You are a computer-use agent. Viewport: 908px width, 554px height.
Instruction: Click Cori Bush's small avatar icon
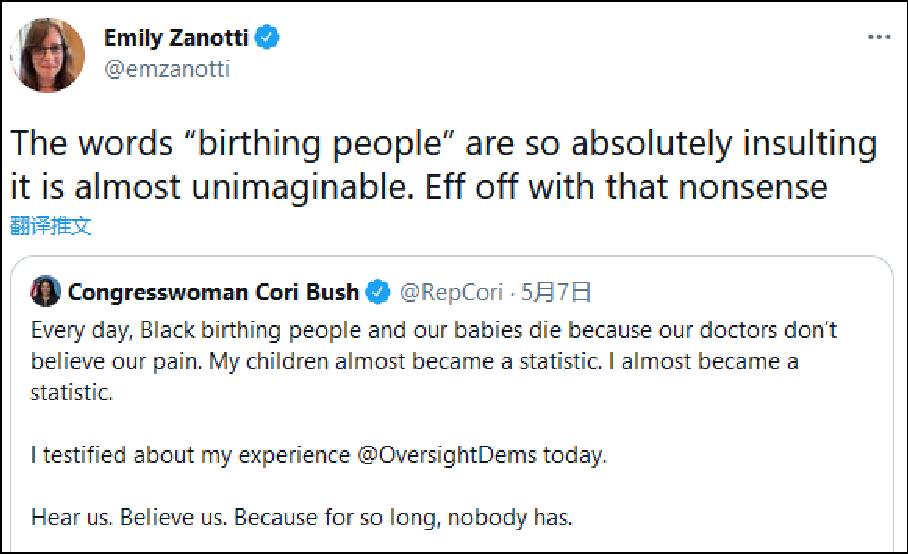[x=45, y=292]
